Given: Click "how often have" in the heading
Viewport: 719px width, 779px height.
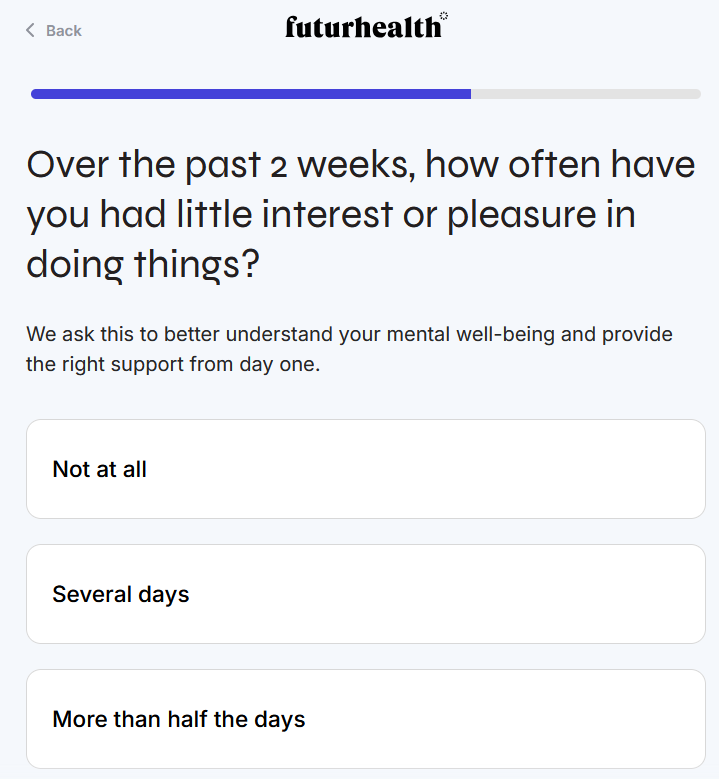Looking at the screenshot, I should point(560,164).
